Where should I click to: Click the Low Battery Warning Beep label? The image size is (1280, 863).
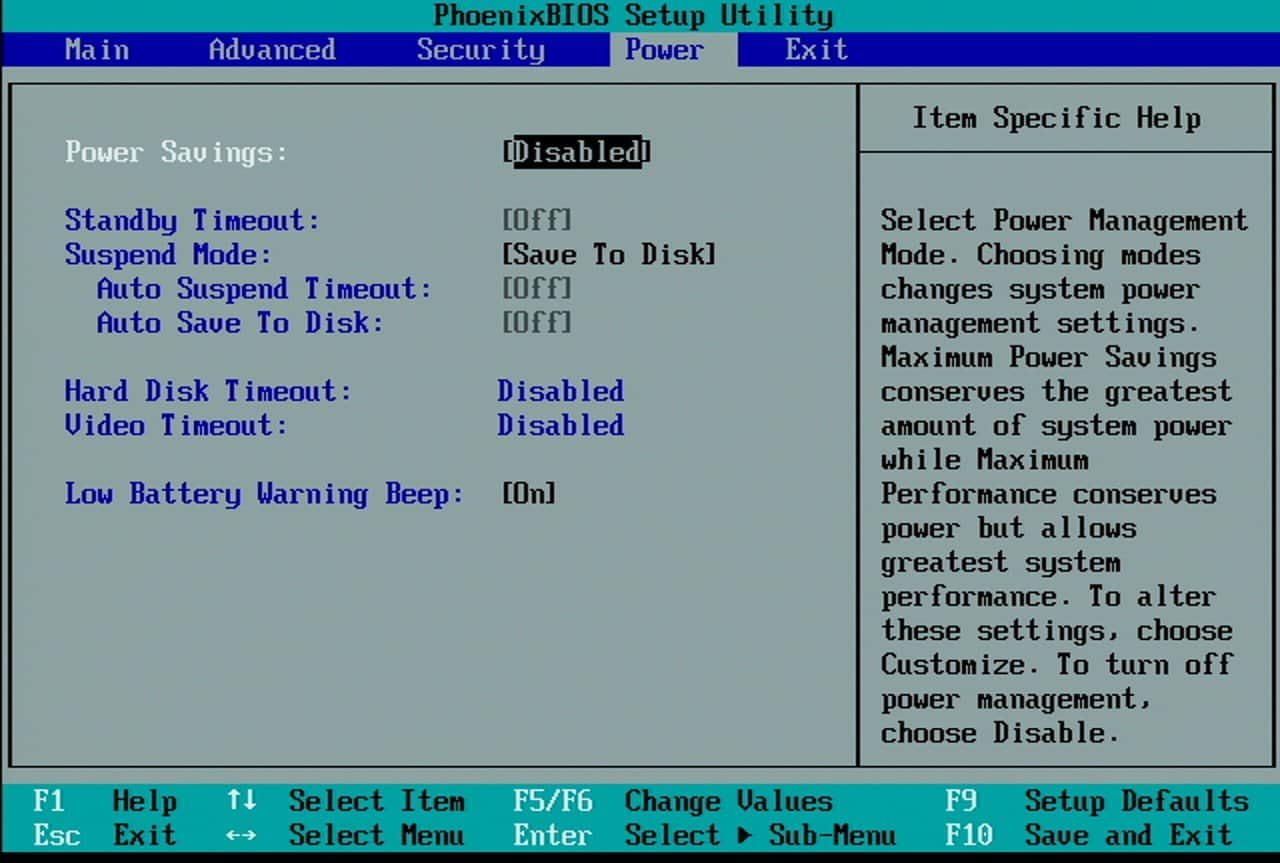click(264, 493)
